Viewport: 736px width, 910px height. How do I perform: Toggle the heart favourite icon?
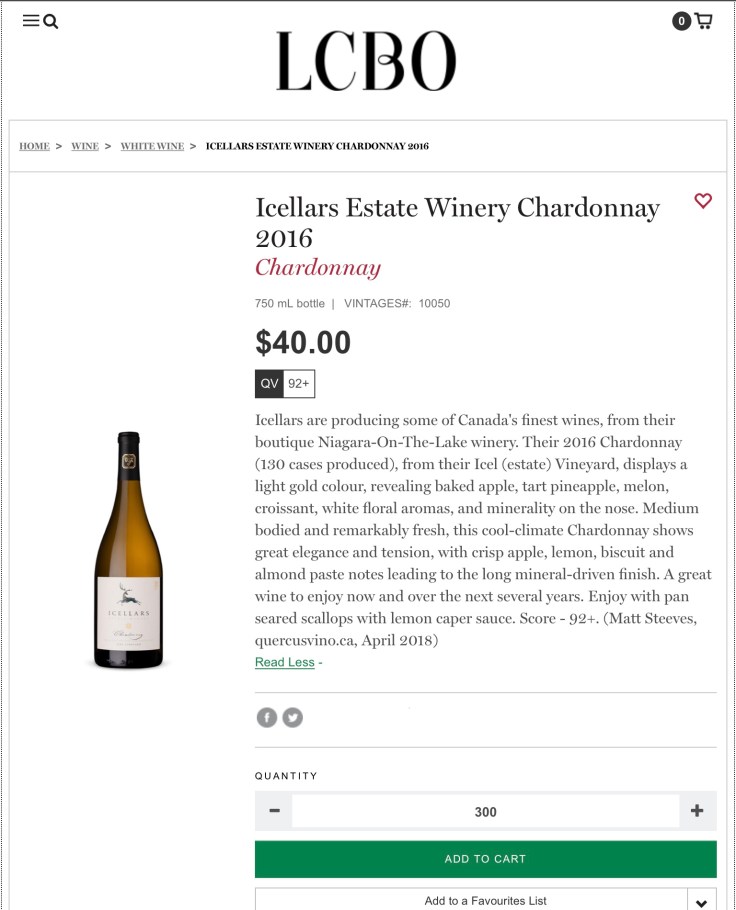tap(703, 201)
